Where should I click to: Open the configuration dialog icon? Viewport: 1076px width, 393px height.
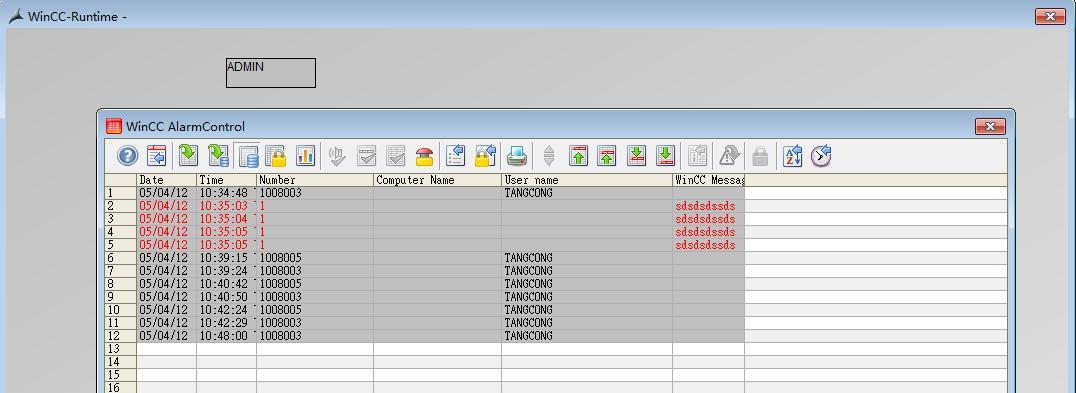pyautogui.click(x=157, y=156)
